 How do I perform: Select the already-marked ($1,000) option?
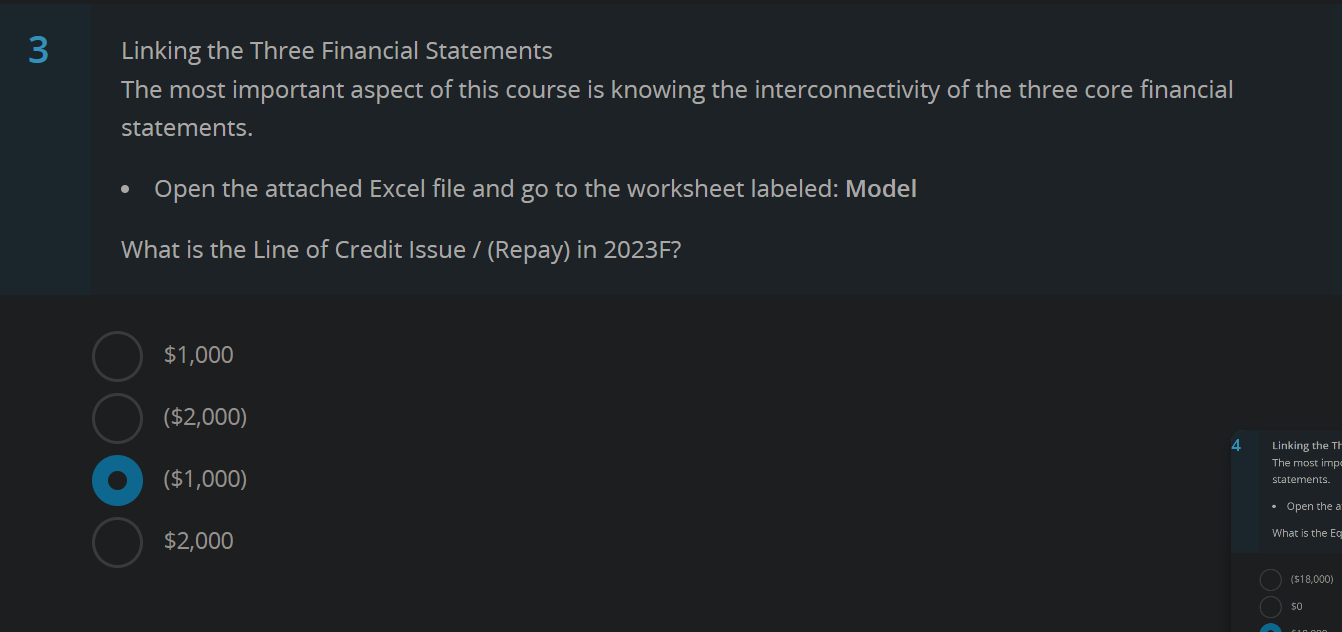(117, 479)
